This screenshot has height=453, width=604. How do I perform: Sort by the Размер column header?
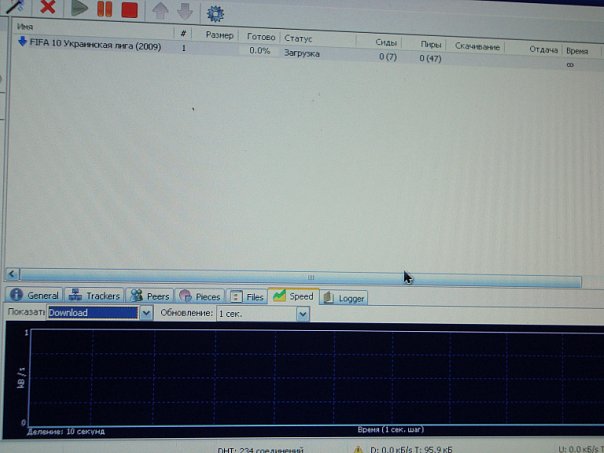point(219,35)
